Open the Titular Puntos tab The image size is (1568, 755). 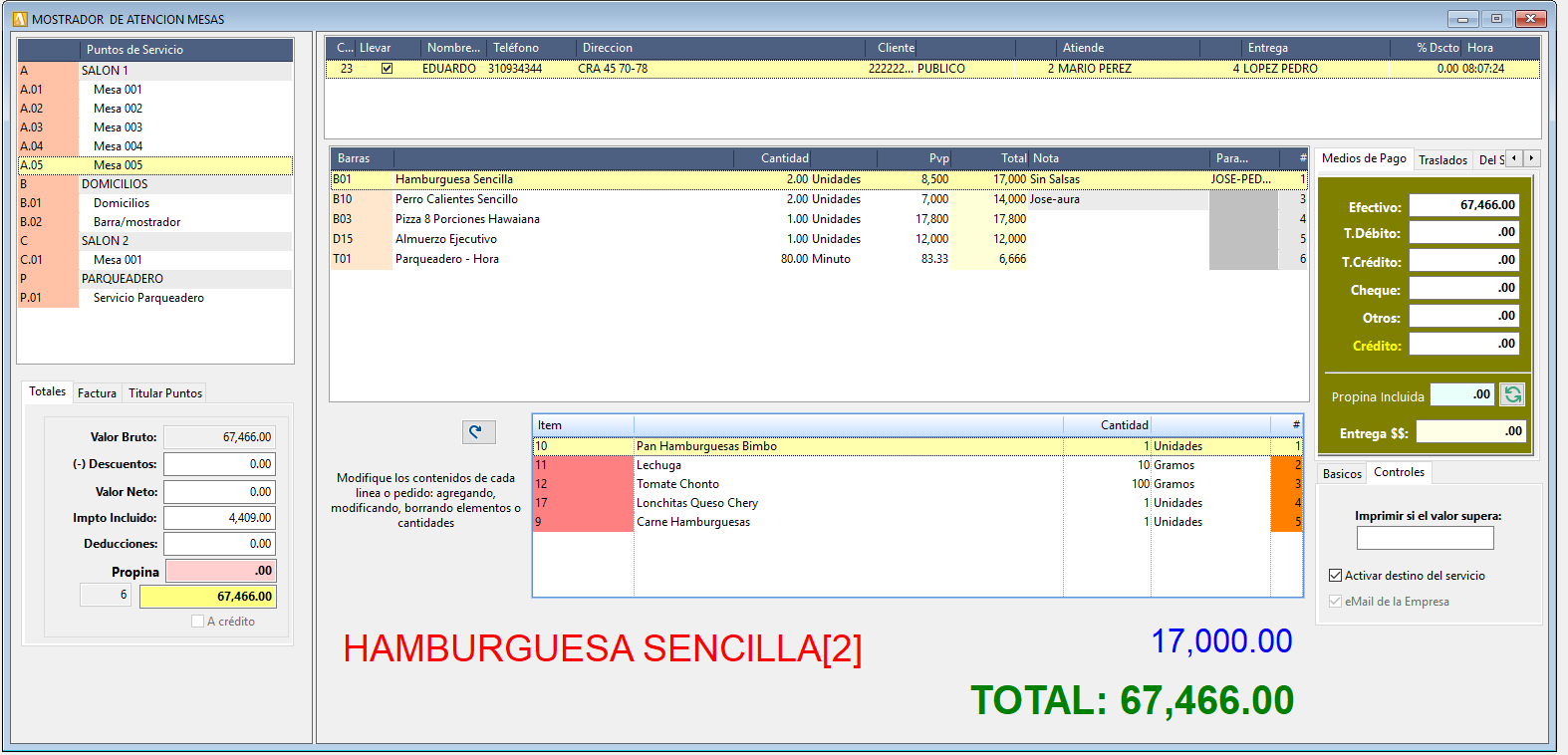(165, 393)
